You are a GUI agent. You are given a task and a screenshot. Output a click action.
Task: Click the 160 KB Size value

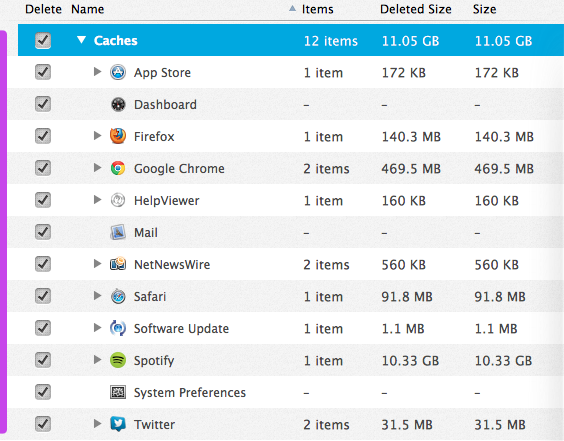point(497,201)
